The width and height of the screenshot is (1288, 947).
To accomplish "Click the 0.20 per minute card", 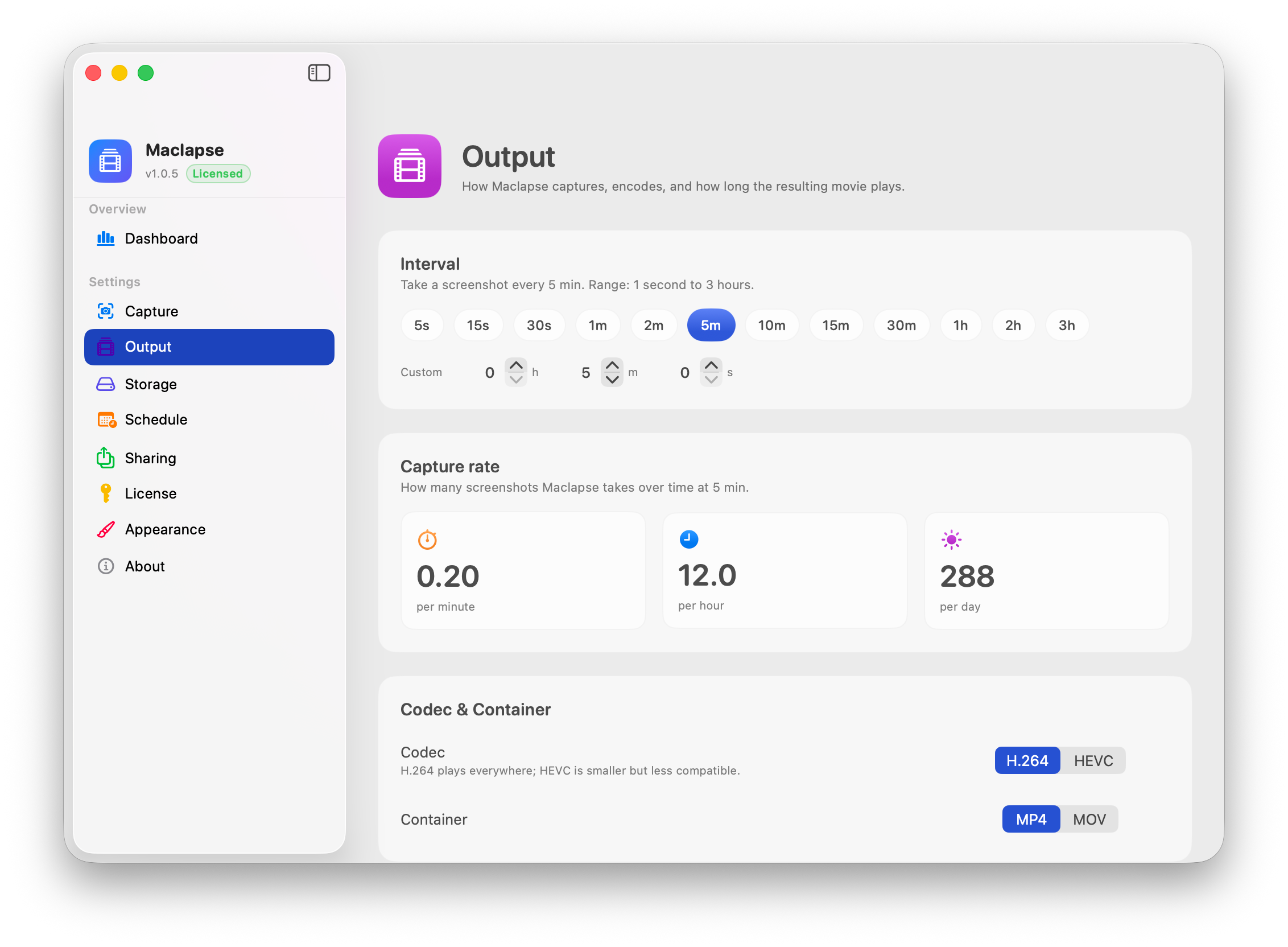I will point(523,571).
